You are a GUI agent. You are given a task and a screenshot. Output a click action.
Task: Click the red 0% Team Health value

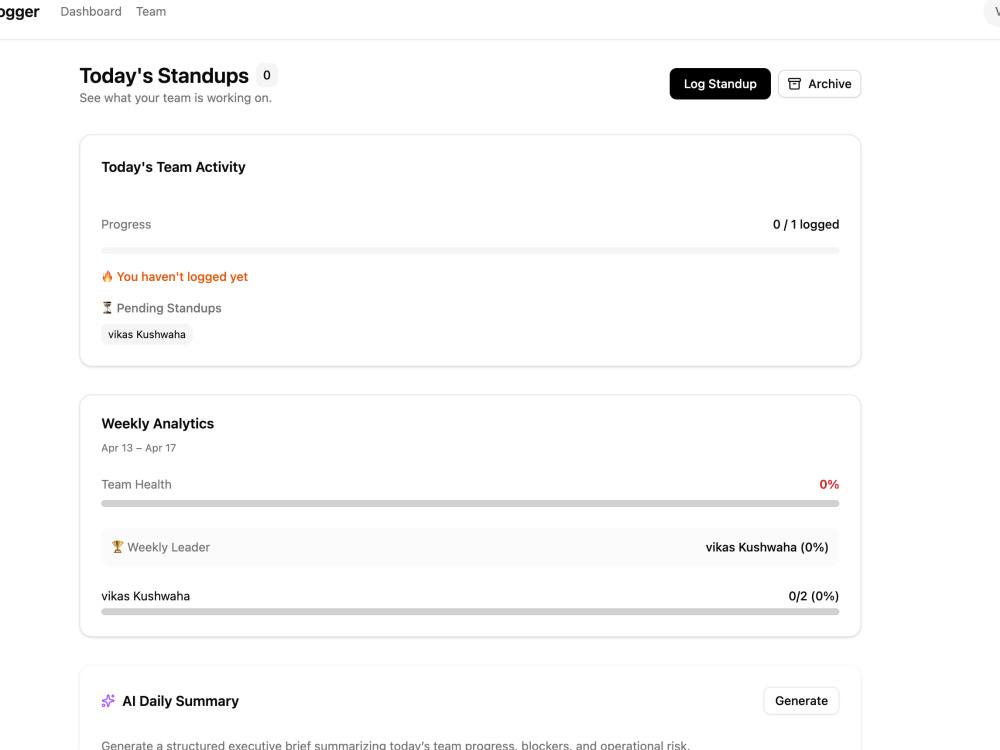[x=829, y=485]
